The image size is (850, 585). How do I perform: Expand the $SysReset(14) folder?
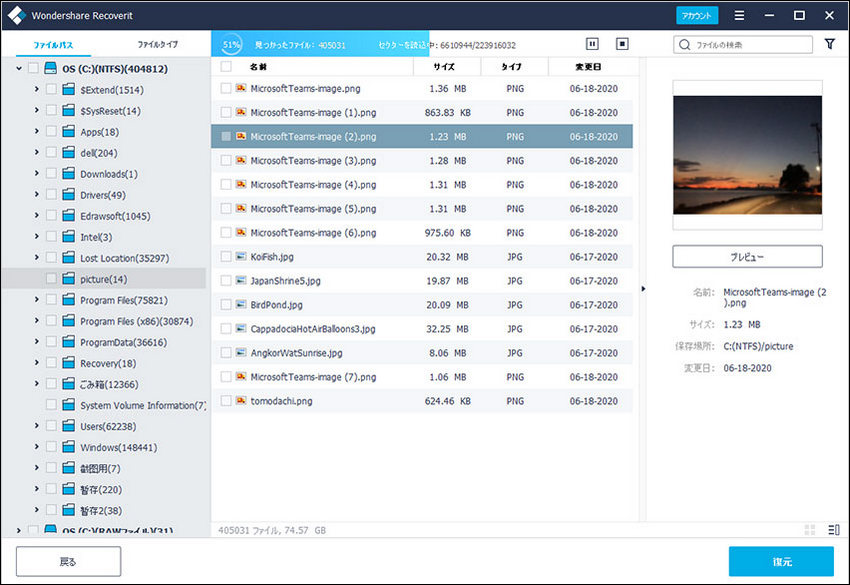pyautogui.click(x=36, y=110)
